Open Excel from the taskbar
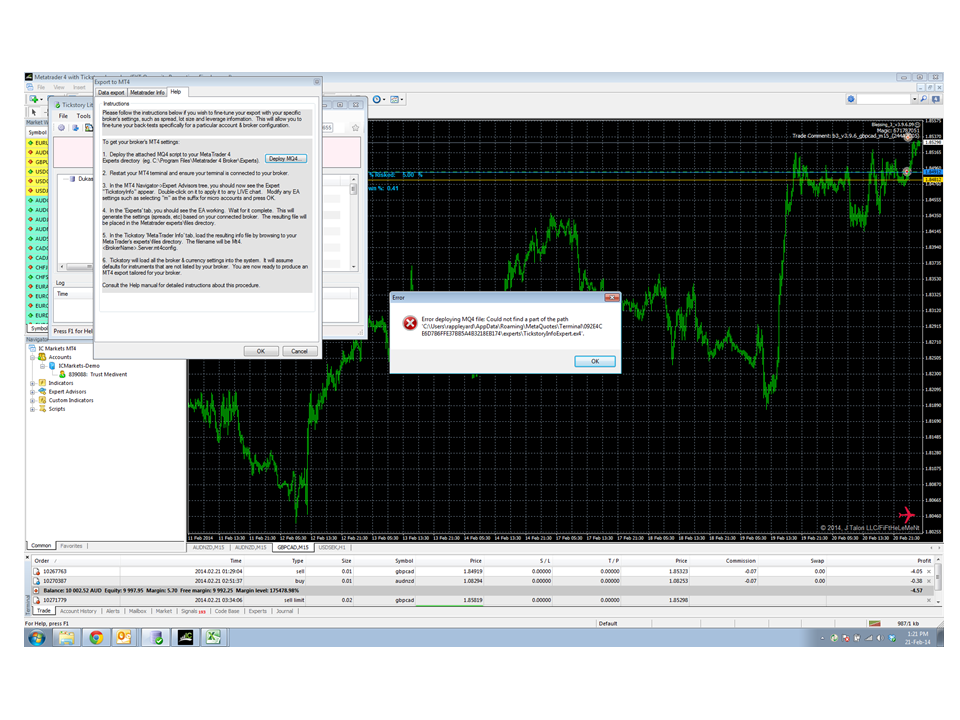The width and height of the screenshot is (960, 720). click(x=213, y=638)
